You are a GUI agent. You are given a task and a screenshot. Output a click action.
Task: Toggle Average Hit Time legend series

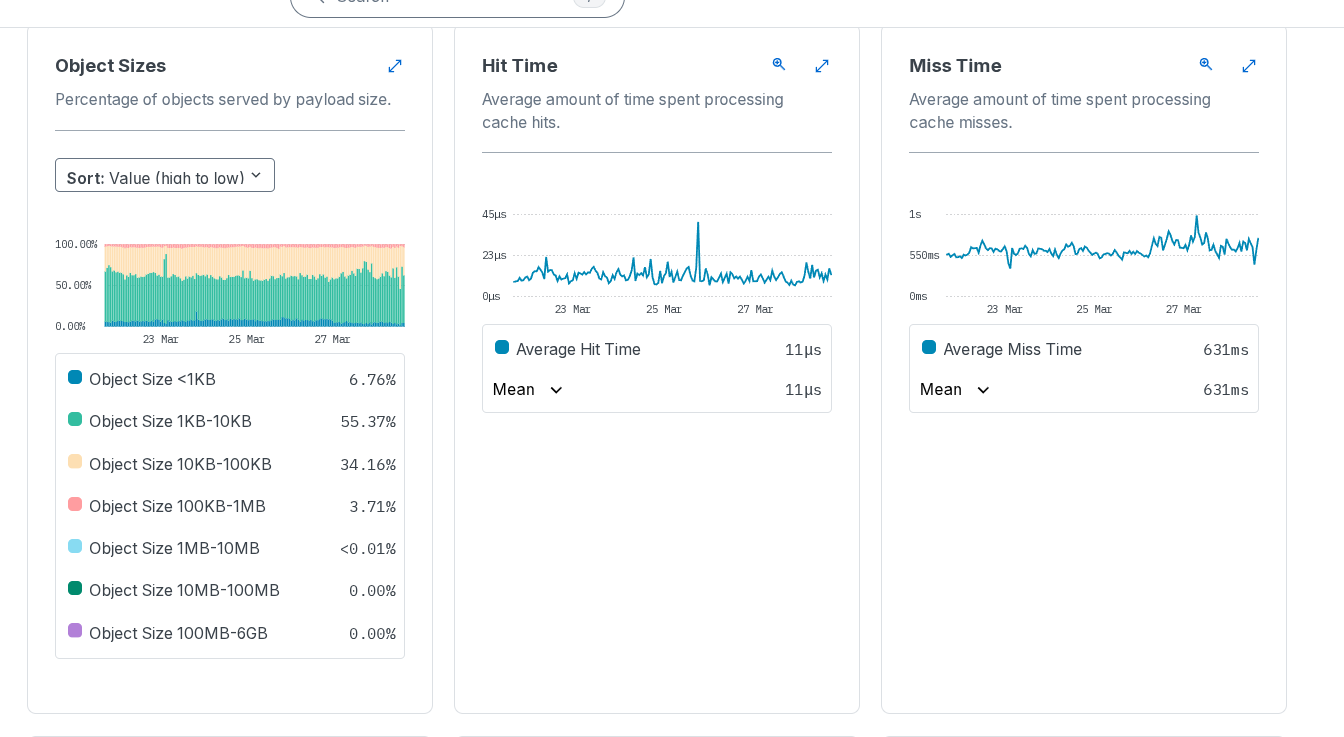click(x=578, y=349)
